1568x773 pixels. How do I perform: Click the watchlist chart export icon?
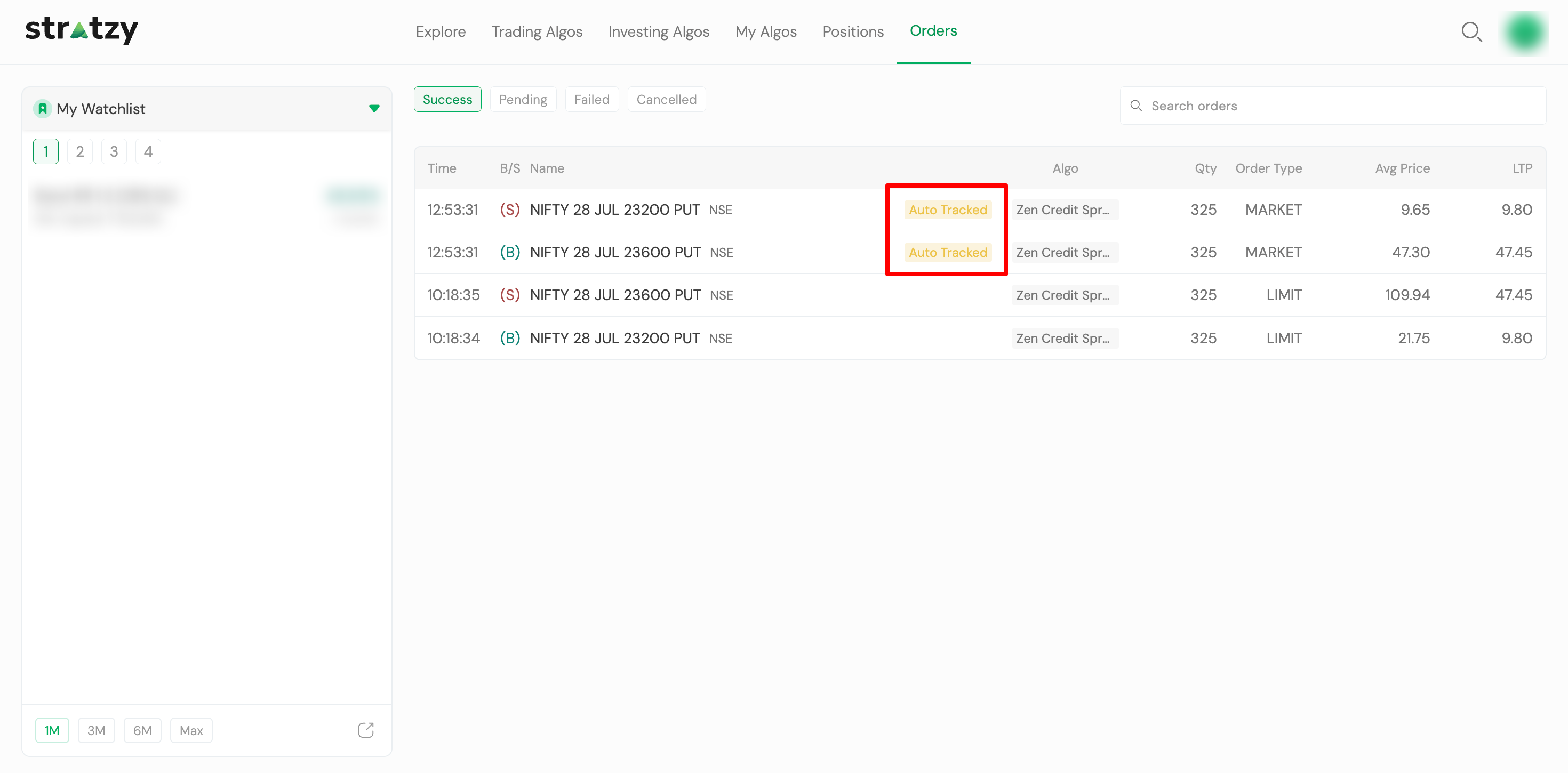tap(366, 730)
